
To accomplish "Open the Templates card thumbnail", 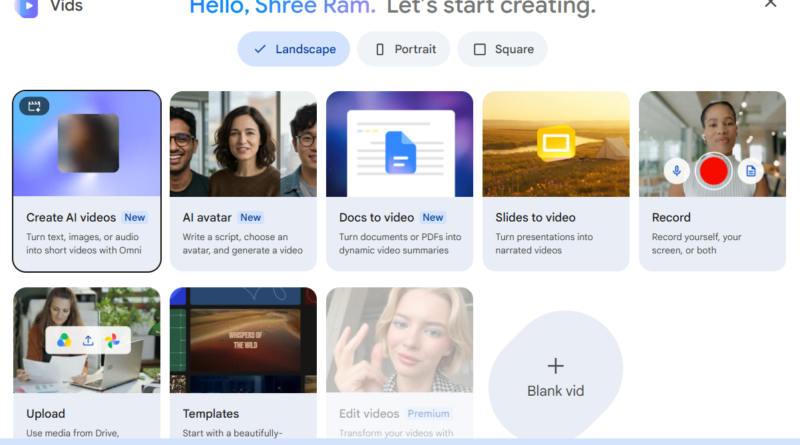I will 243,340.
